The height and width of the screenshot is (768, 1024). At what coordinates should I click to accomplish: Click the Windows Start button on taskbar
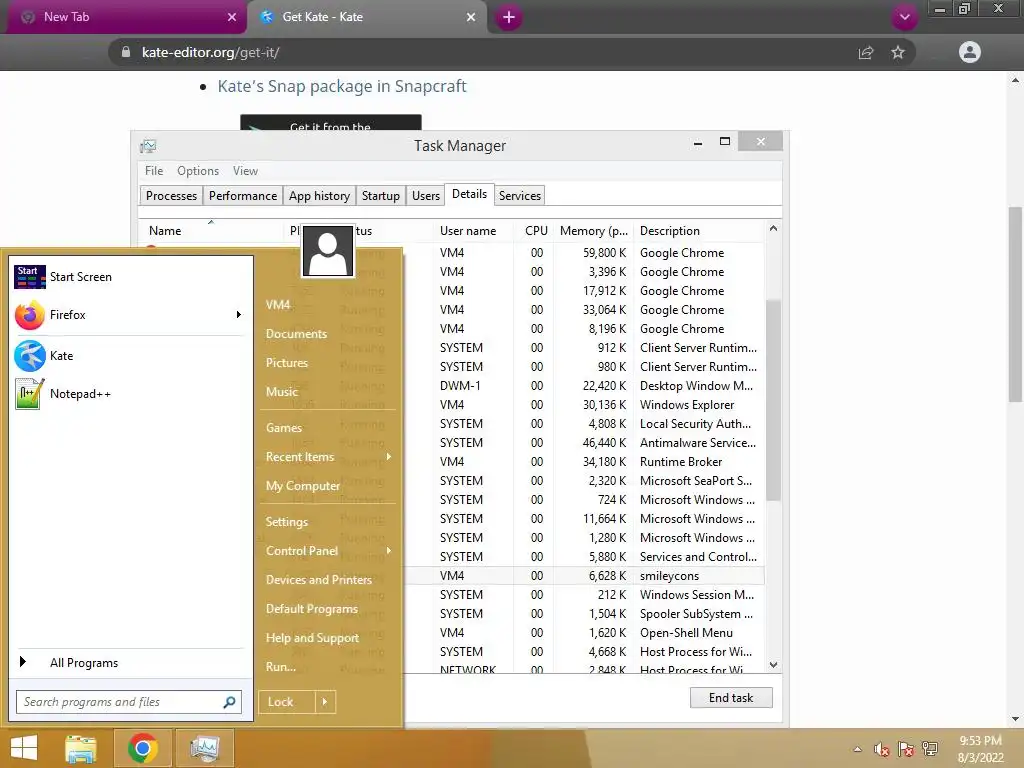click(x=24, y=748)
